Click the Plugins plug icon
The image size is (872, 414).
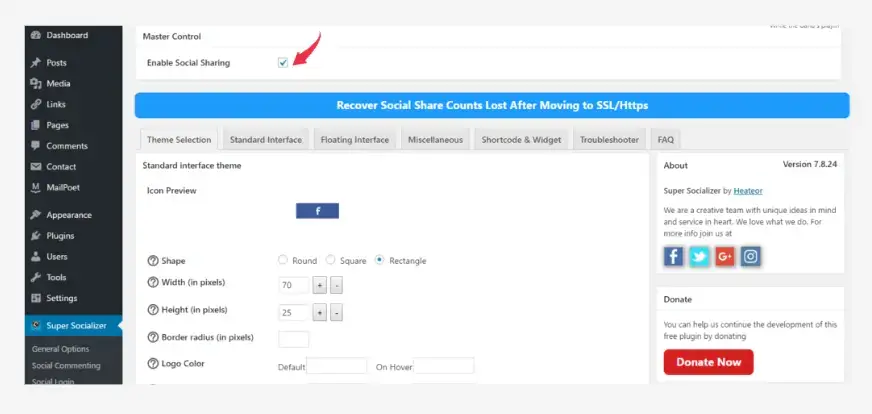(x=36, y=235)
